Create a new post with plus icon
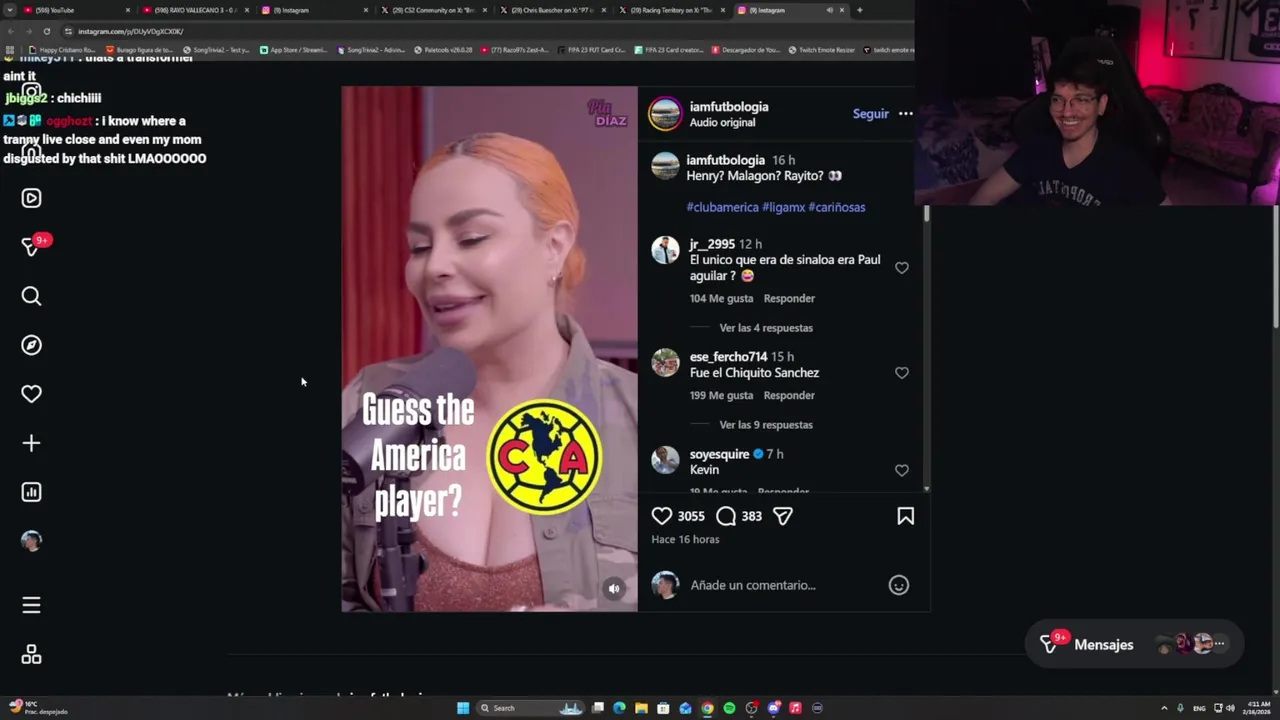Image resolution: width=1280 pixels, height=720 pixels. [31, 443]
